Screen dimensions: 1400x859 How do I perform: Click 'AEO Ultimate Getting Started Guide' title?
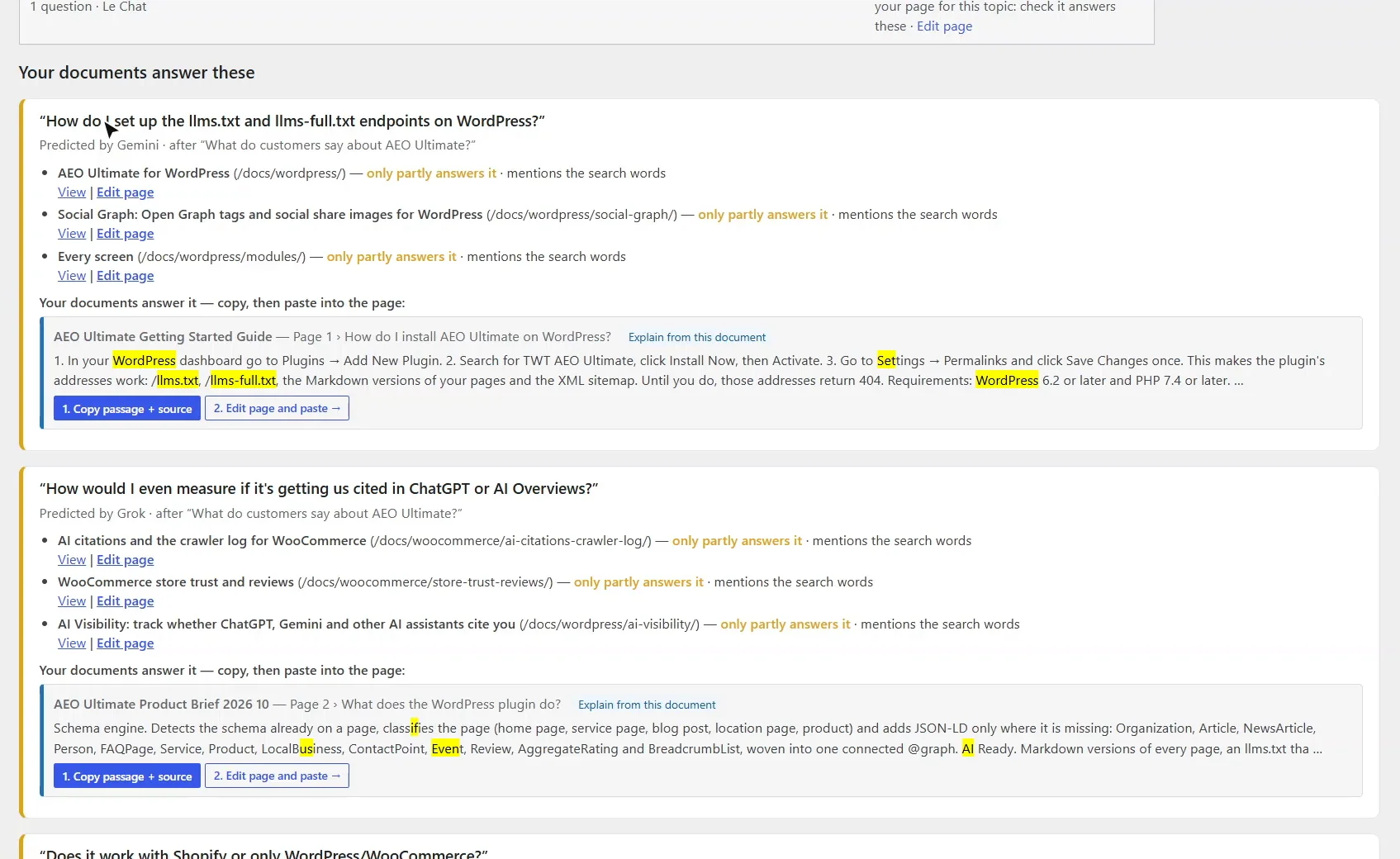coord(163,337)
